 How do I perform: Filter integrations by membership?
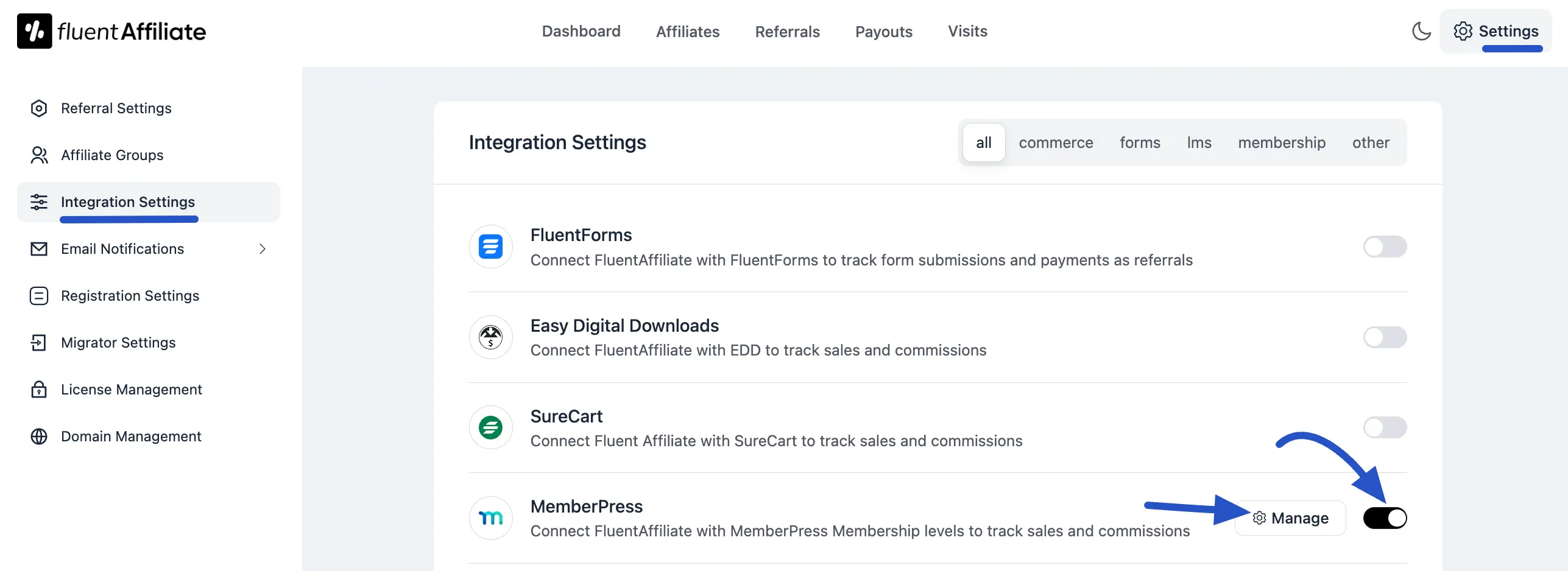pos(1282,142)
